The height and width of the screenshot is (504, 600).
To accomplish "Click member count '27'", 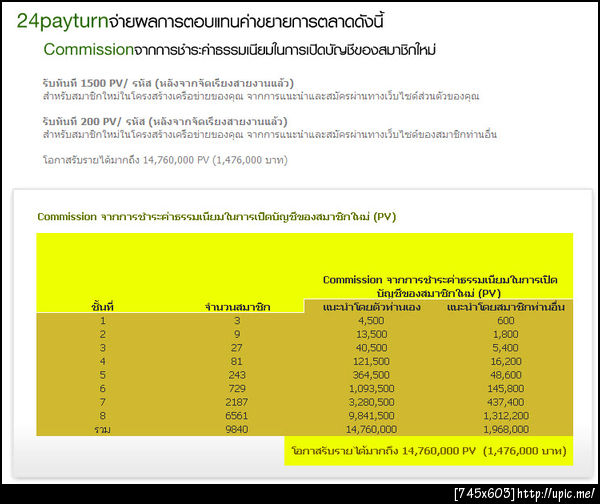I will (x=237, y=348).
